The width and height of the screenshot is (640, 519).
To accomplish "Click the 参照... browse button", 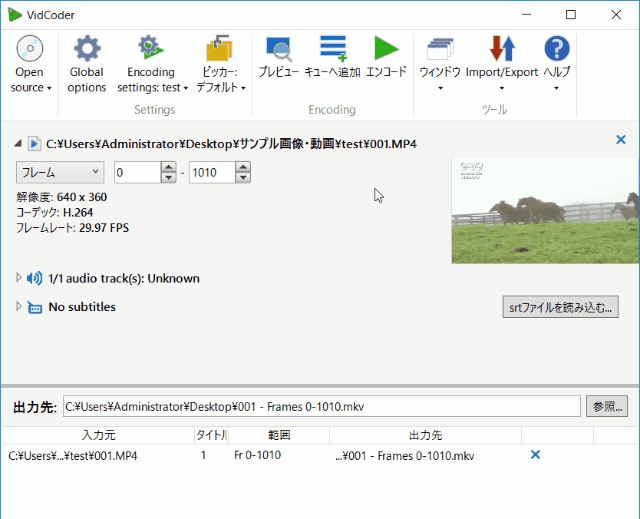I will click(607, 406).
